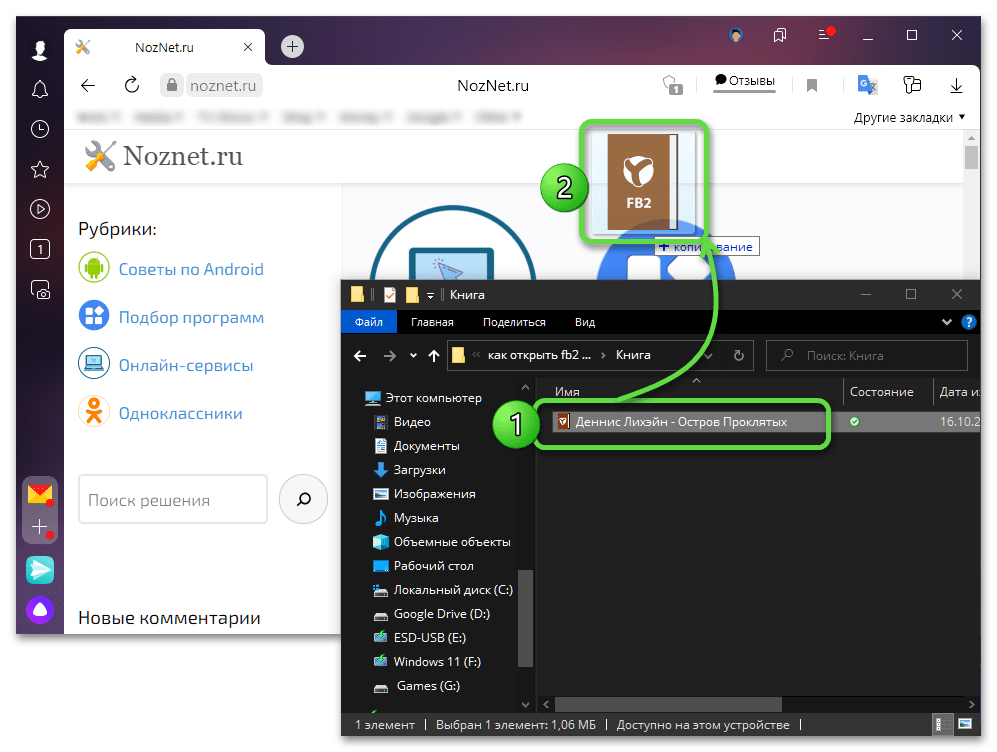Reload the NozNet.ru page
This screenshot has height=752, width=997.
coord(132,86)
